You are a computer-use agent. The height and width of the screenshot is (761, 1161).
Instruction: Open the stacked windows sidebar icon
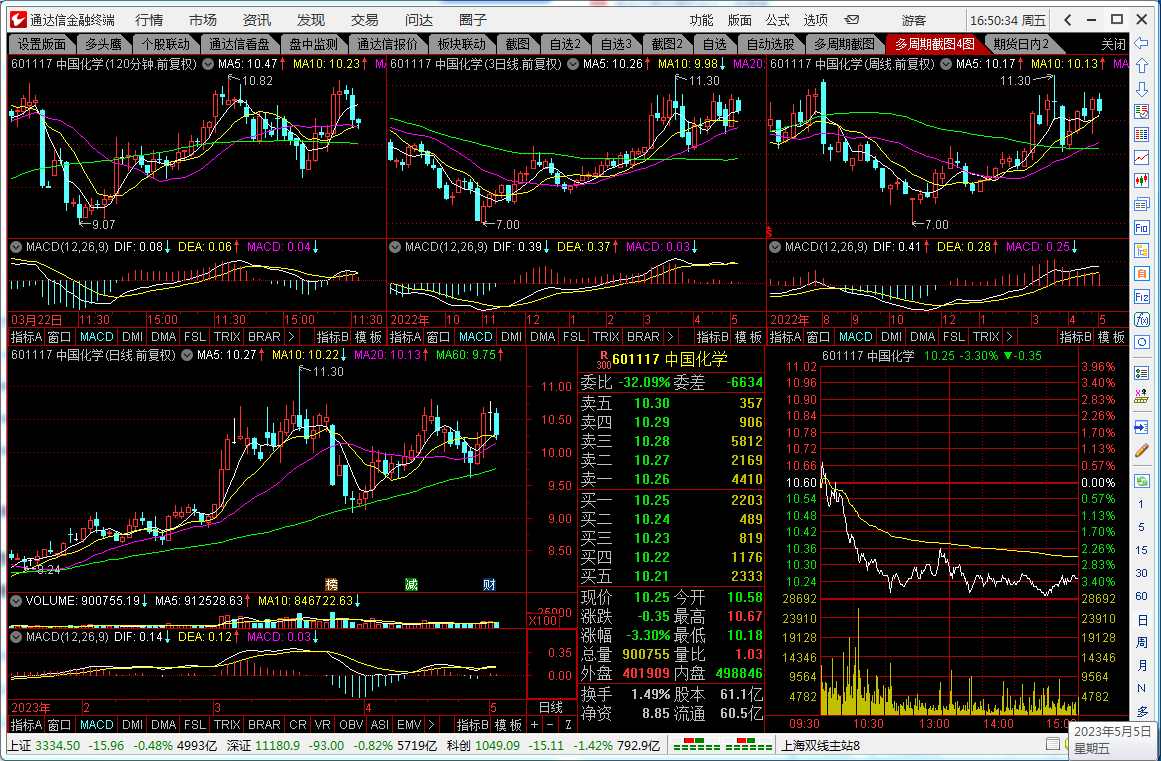[1141, 204]
